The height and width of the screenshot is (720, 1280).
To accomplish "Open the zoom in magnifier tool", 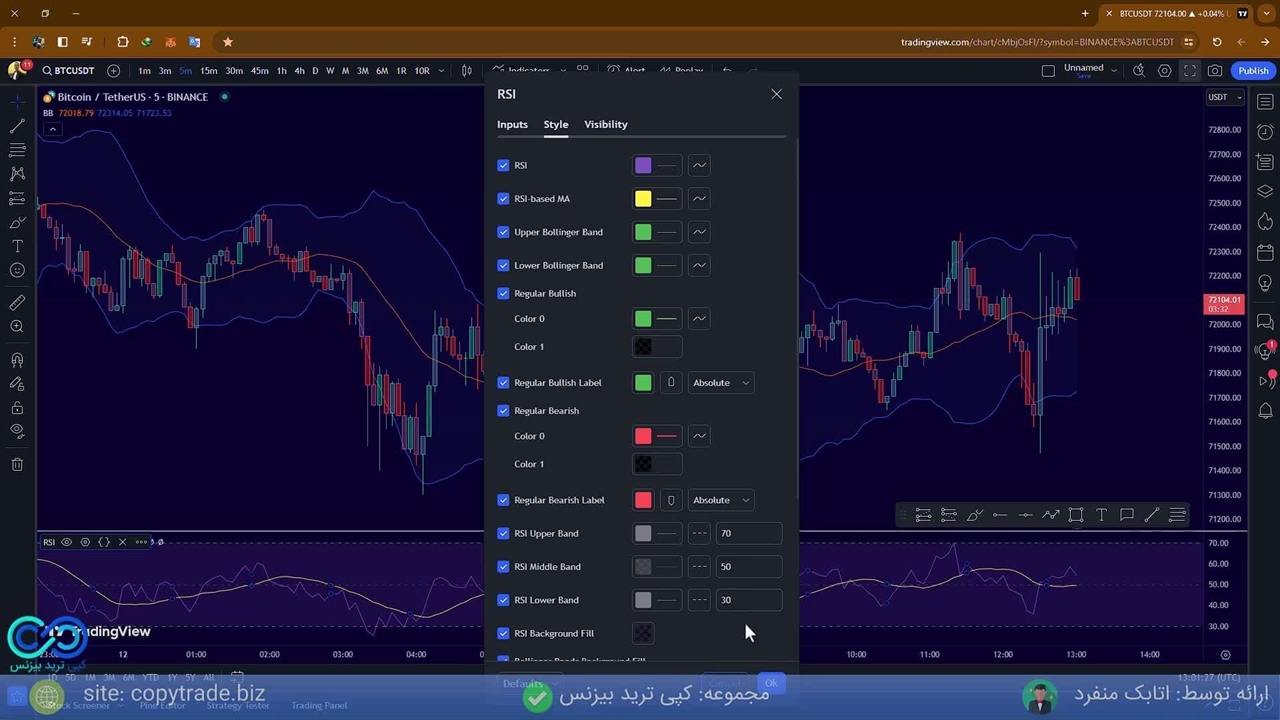I will click(x=17, y=327).
